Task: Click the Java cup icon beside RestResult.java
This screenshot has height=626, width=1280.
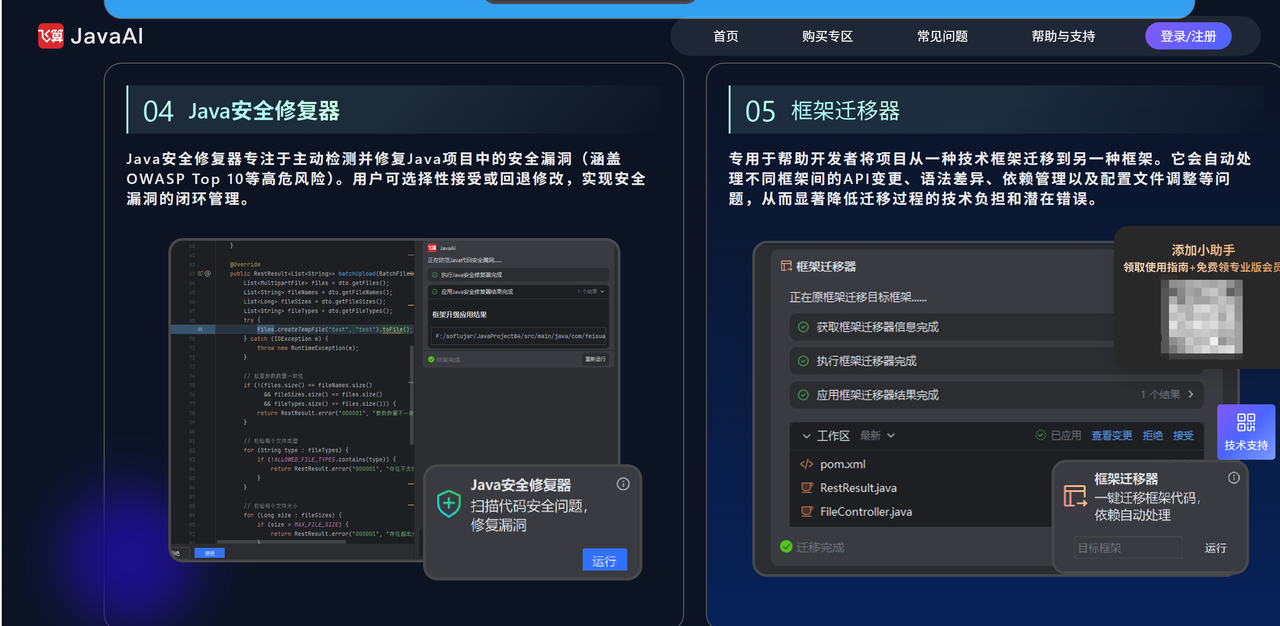Action: click(807, 488)
